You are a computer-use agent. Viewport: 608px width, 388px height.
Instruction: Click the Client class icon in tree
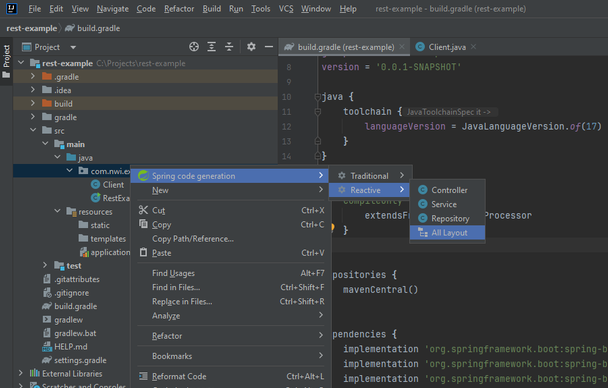tap(95, 185)
